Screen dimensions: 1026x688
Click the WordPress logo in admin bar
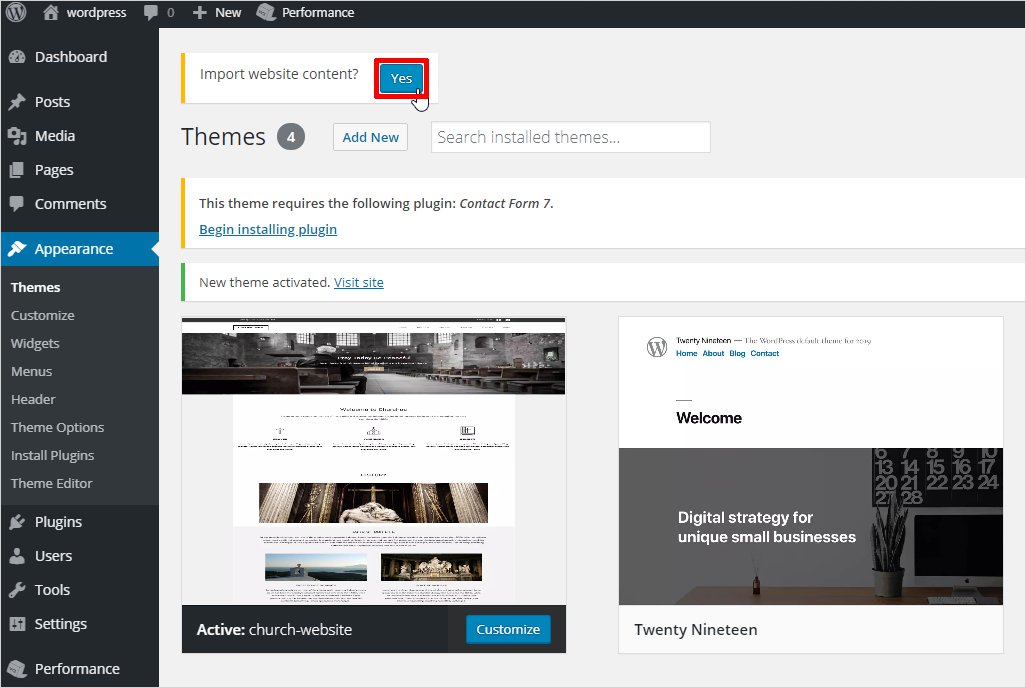pos(16,12)
